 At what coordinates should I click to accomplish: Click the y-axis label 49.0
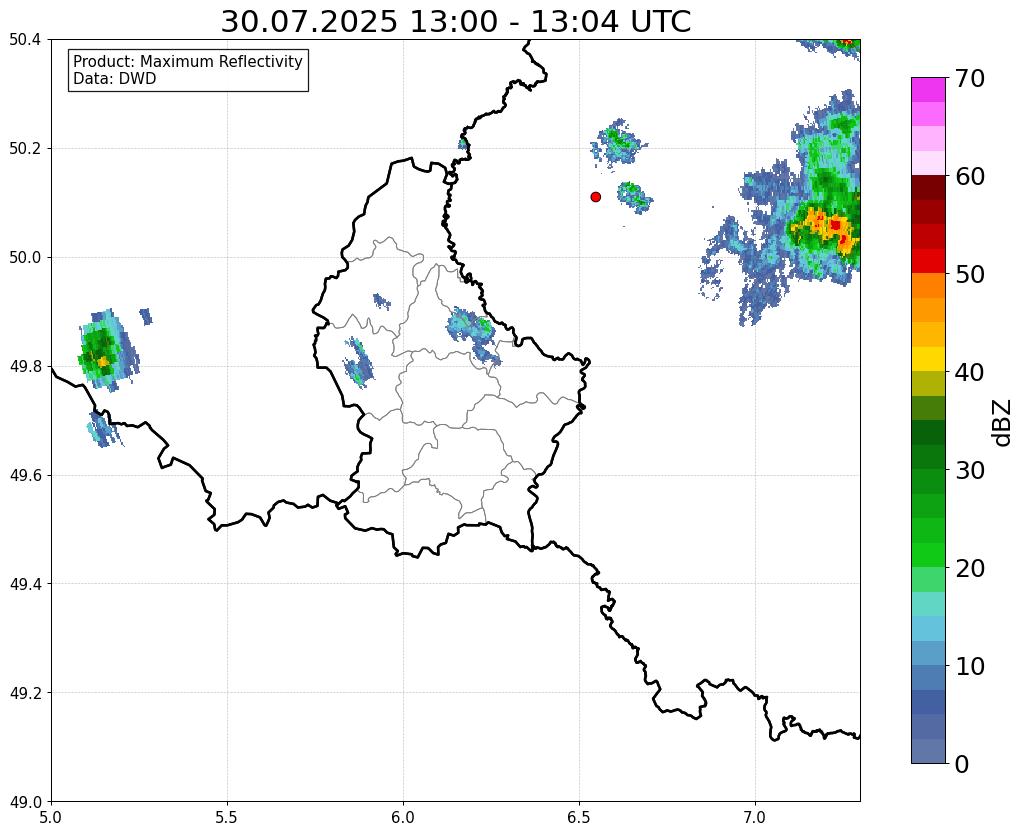point(25,802)
